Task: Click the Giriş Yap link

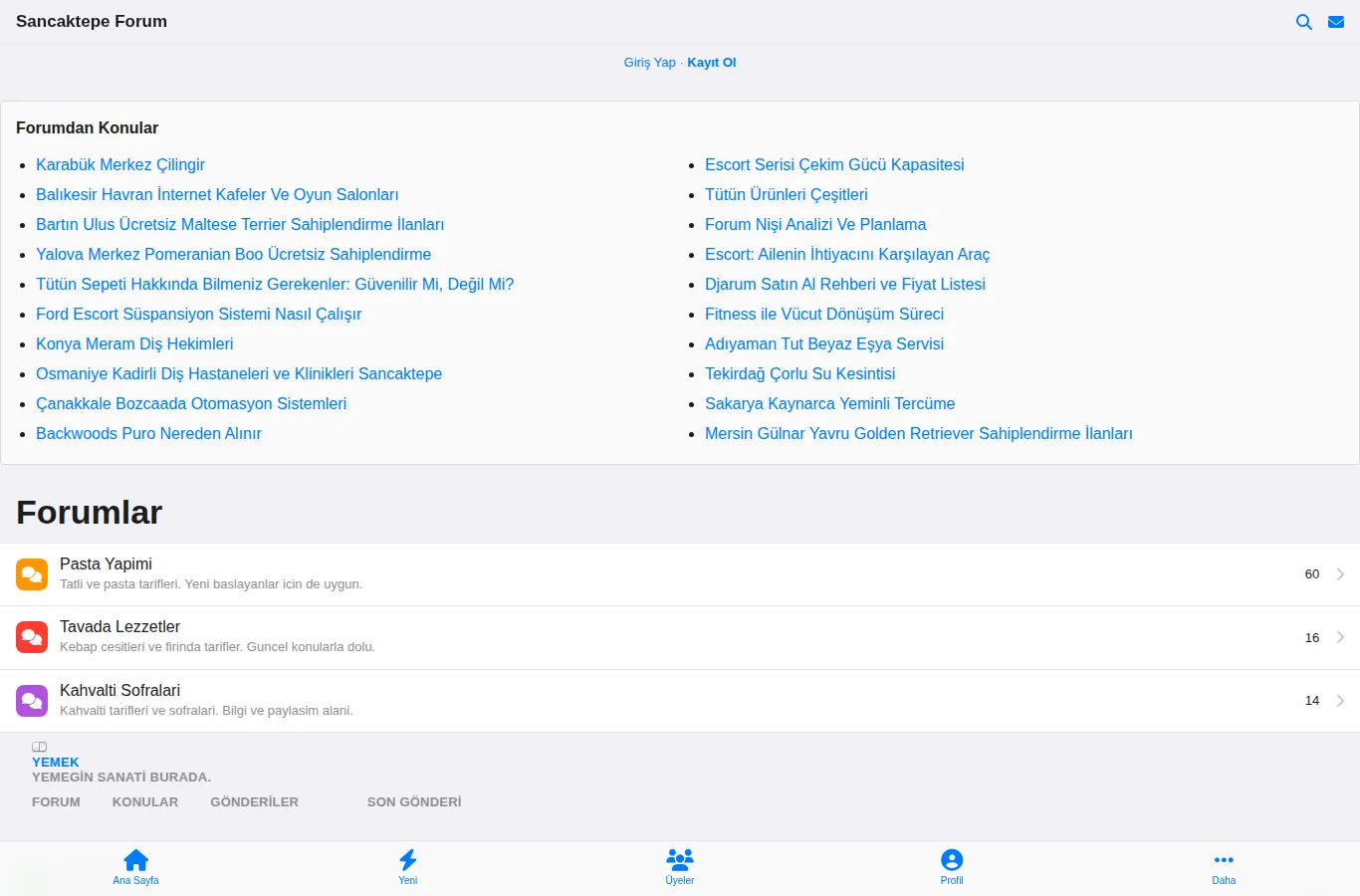Action: click(x=649, y=62)
